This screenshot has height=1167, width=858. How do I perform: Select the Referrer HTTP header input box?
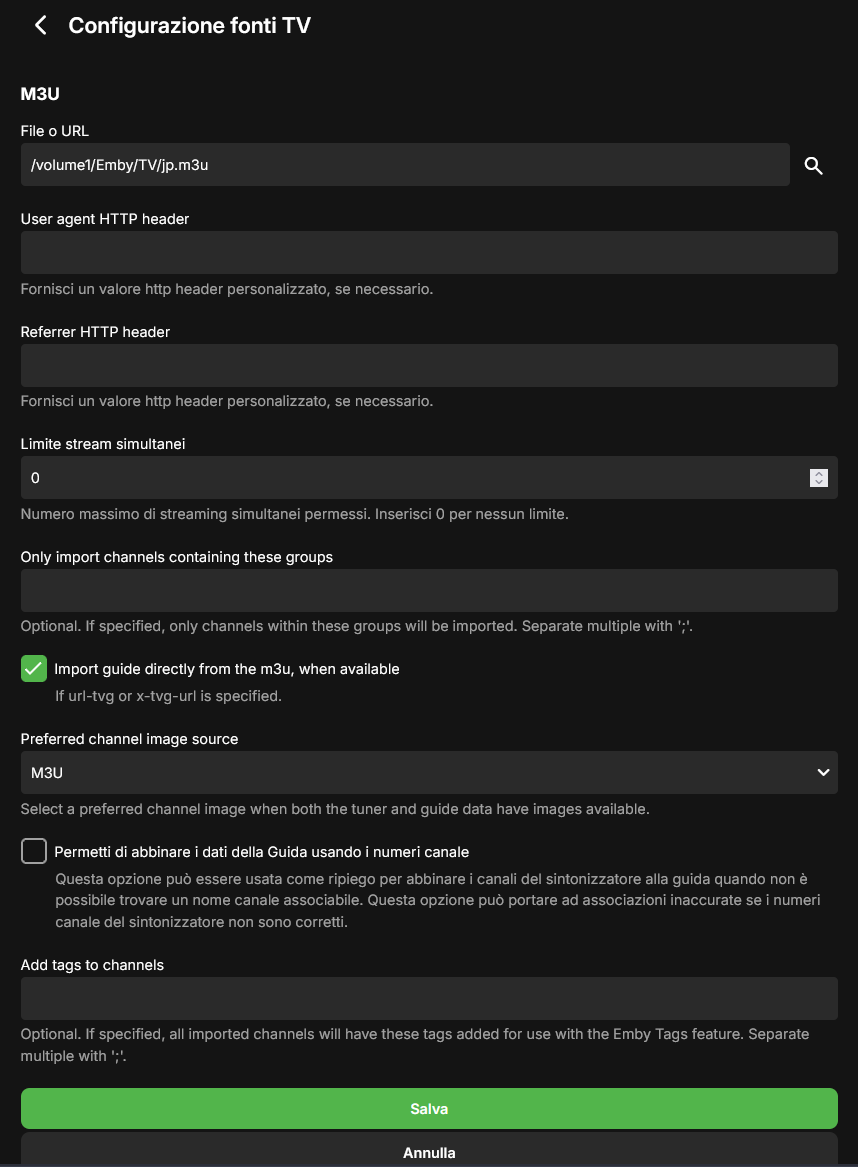(x=429, y=365)
